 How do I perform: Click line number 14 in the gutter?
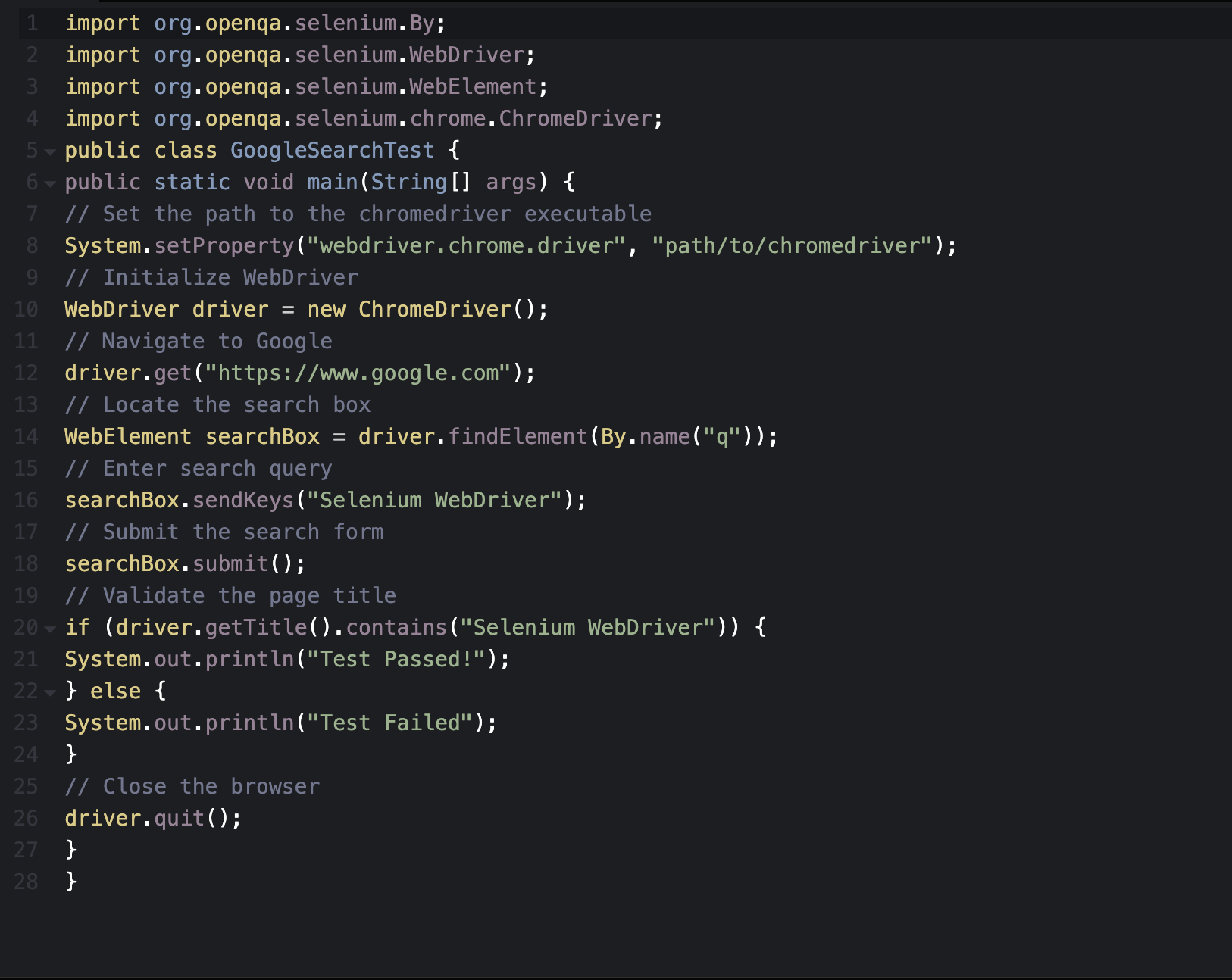tap(26, 437)
